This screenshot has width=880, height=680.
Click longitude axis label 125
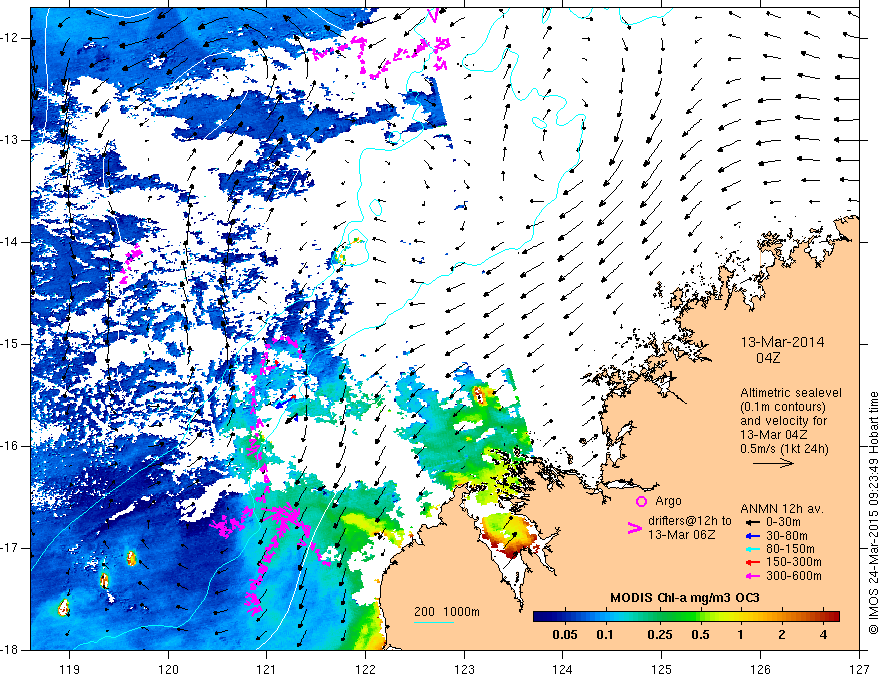[x=662, y=669]
